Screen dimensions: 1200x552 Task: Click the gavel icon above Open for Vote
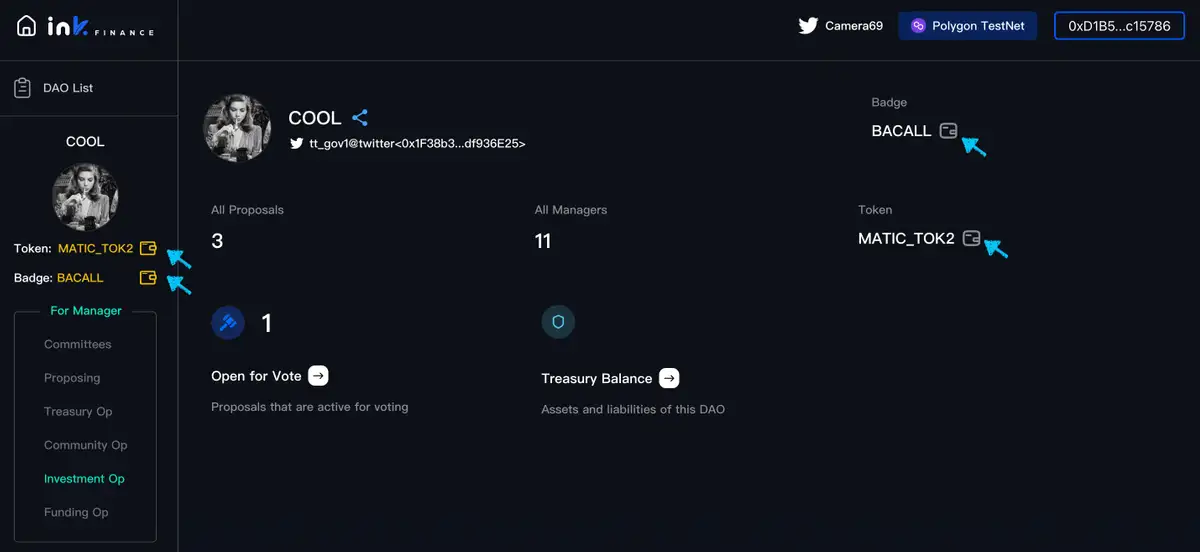228,323
